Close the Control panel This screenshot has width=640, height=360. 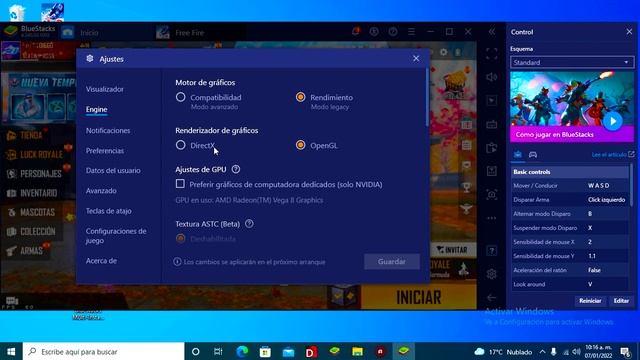point(629,31)
